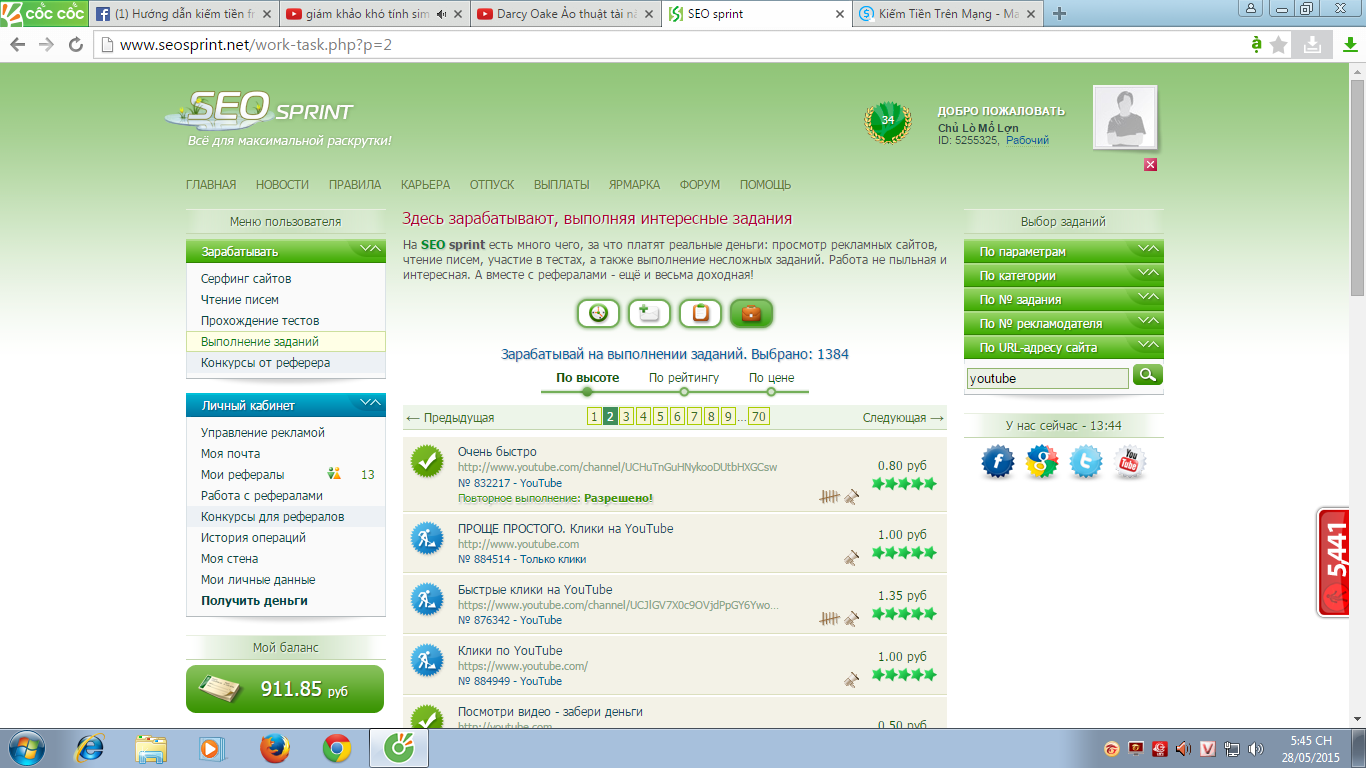Expand the По параметрам filter
1366x768 pixels.
(x=1064, y=251)
